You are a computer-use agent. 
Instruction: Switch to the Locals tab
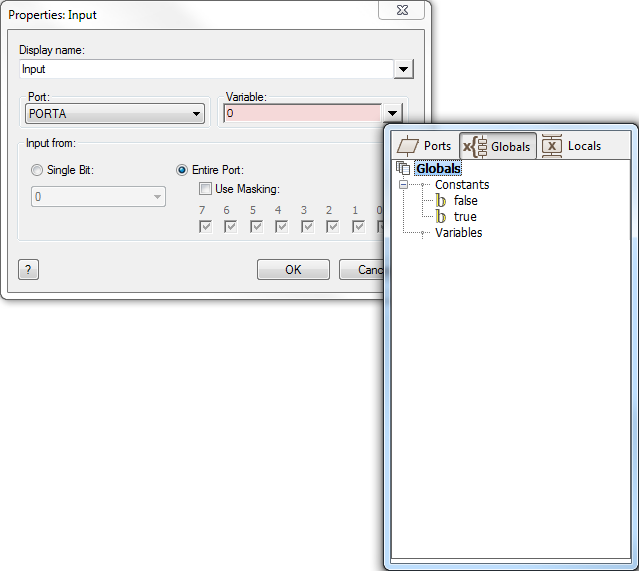click(572, 146)
